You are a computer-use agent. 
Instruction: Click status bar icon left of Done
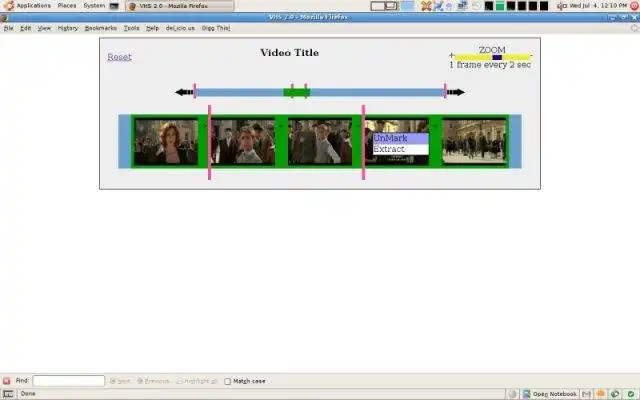pos(8,394)
